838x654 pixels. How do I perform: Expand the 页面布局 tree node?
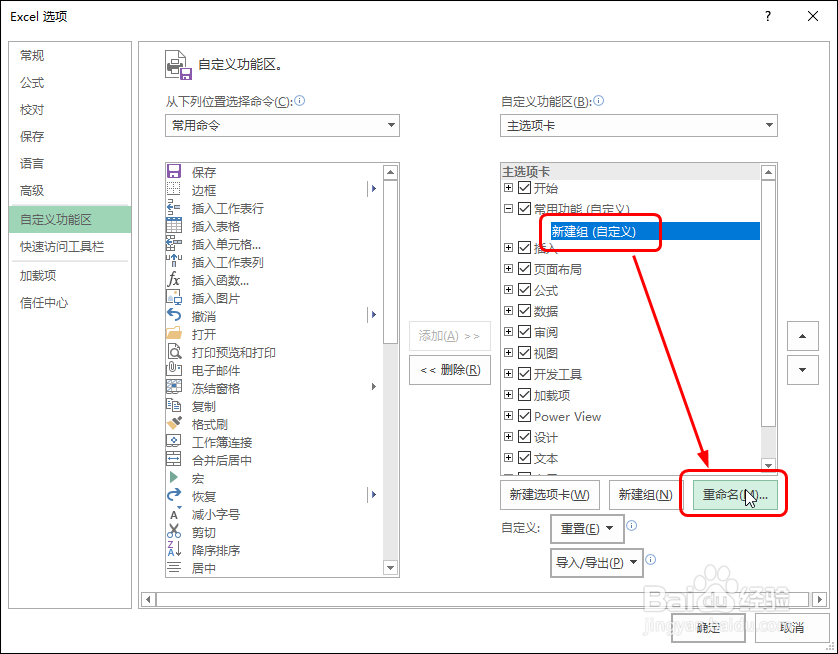pyautogui.click(x=508, y=268)
